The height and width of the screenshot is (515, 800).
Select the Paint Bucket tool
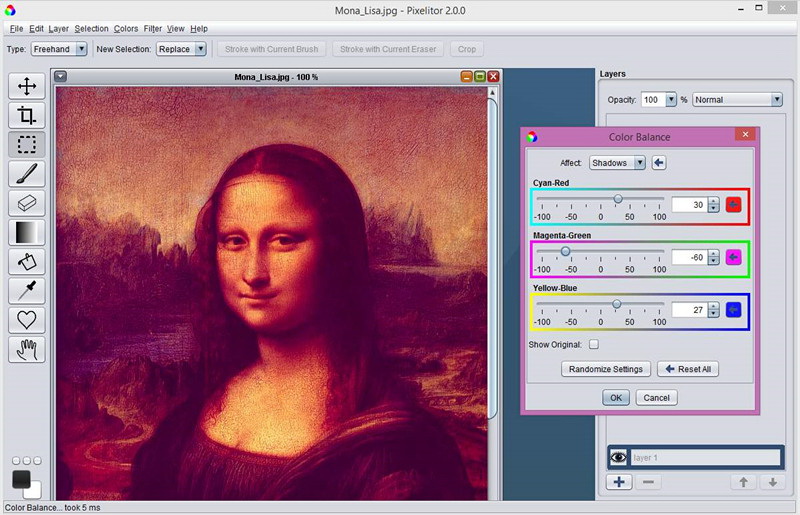(x=27, y=262)
